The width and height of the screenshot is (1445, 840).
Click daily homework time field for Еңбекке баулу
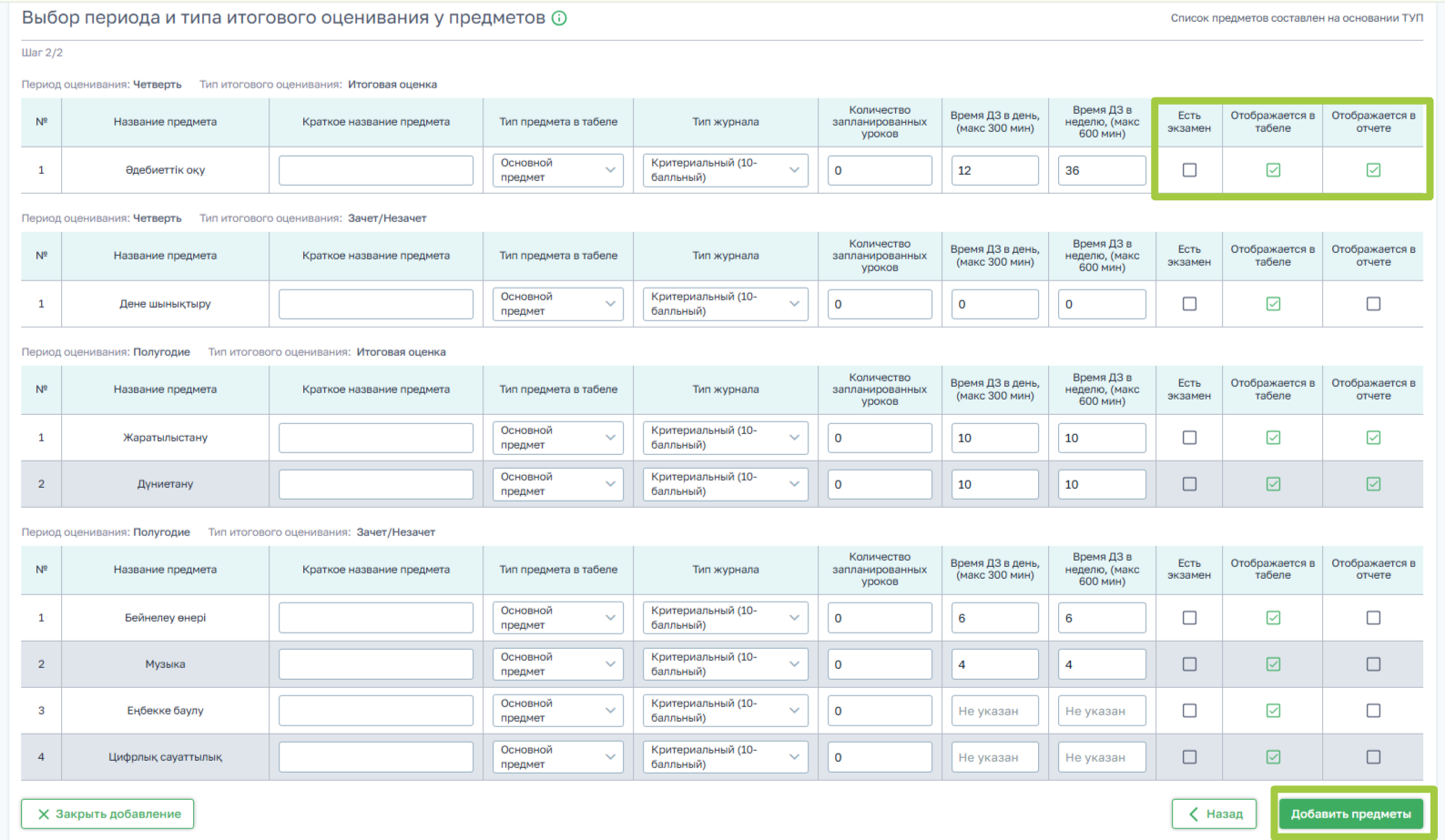point(994,711)
